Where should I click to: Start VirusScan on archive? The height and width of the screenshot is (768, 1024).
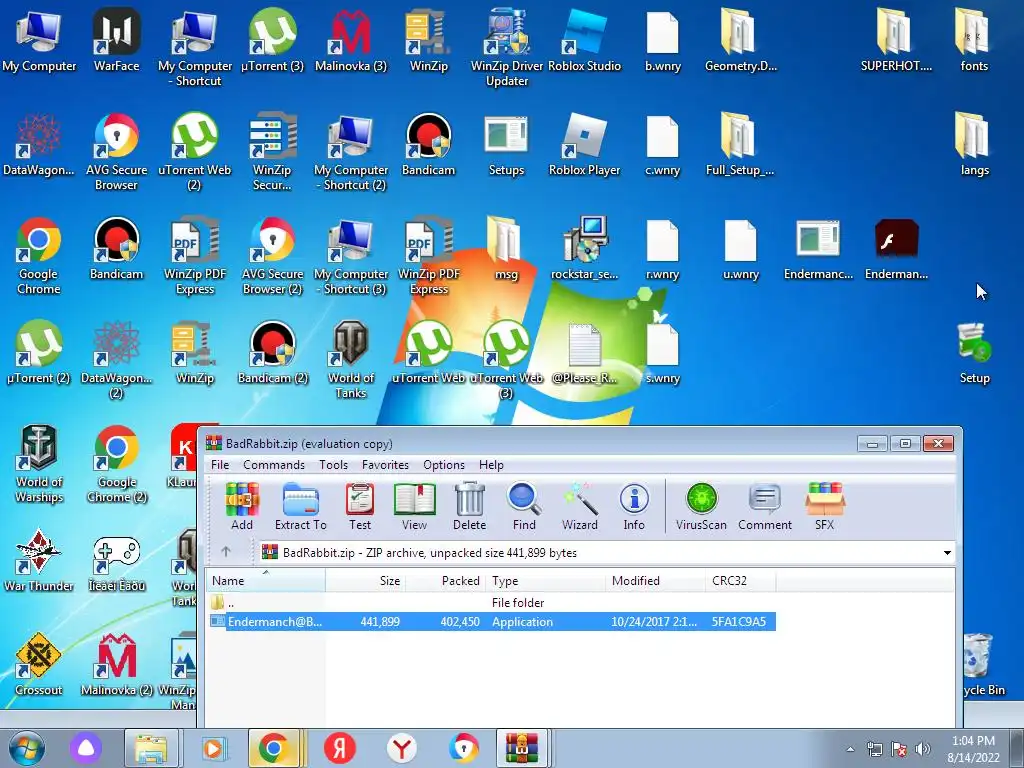pyautogui.click(x=701, y=507)
